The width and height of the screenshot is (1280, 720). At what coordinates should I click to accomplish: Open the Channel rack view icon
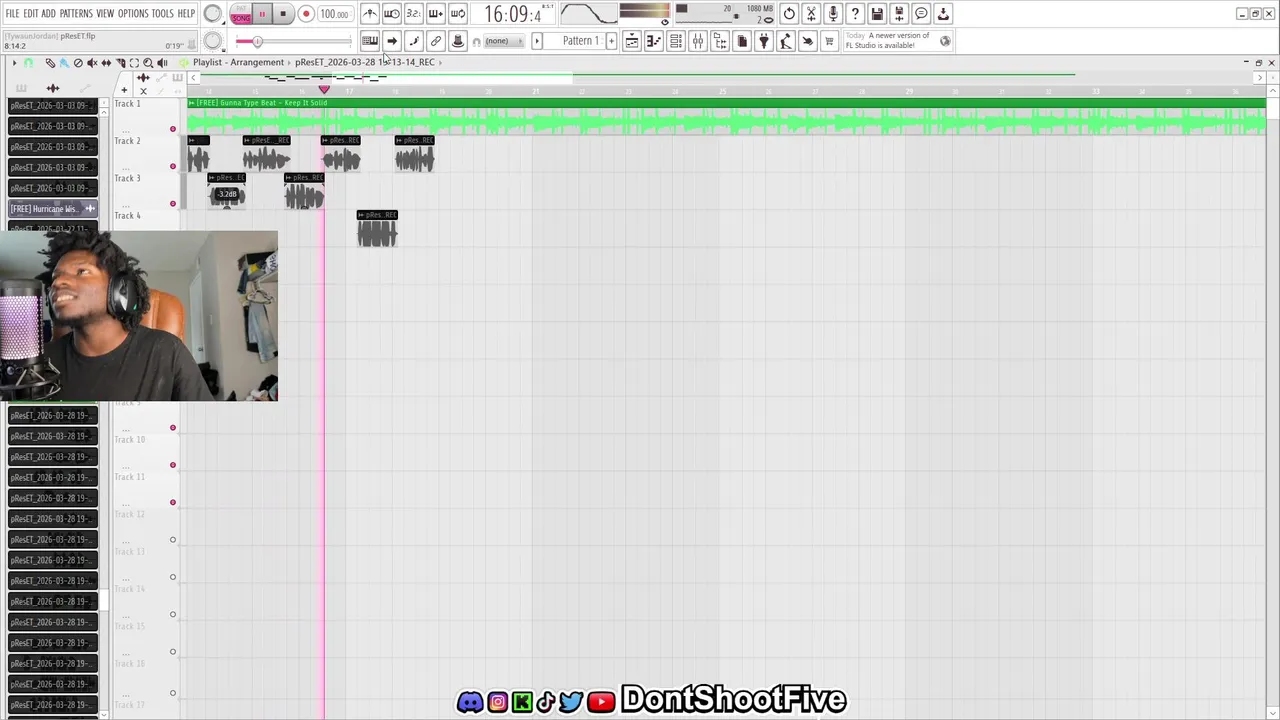pyautogui.click(x=676, y=41)
